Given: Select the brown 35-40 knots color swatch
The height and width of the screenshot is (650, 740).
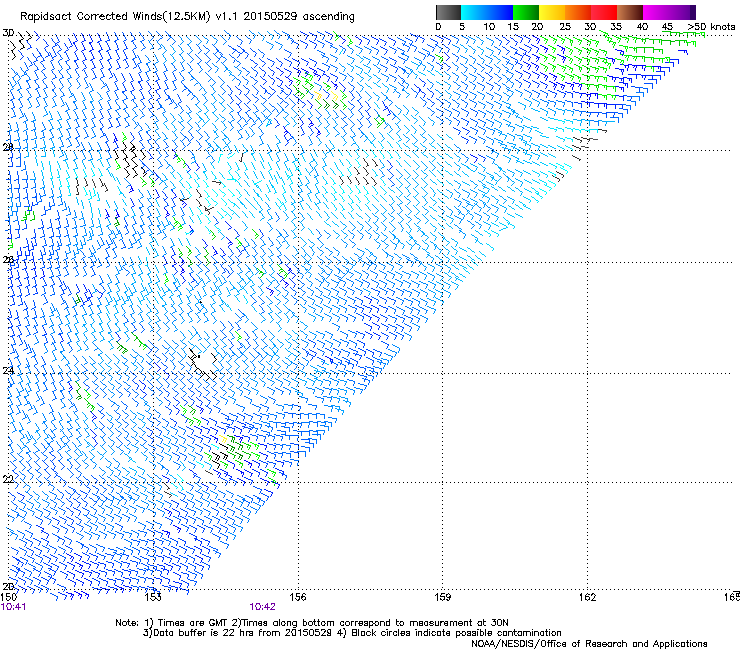Looking at the screenshot, I should click(x=630, y=12).
